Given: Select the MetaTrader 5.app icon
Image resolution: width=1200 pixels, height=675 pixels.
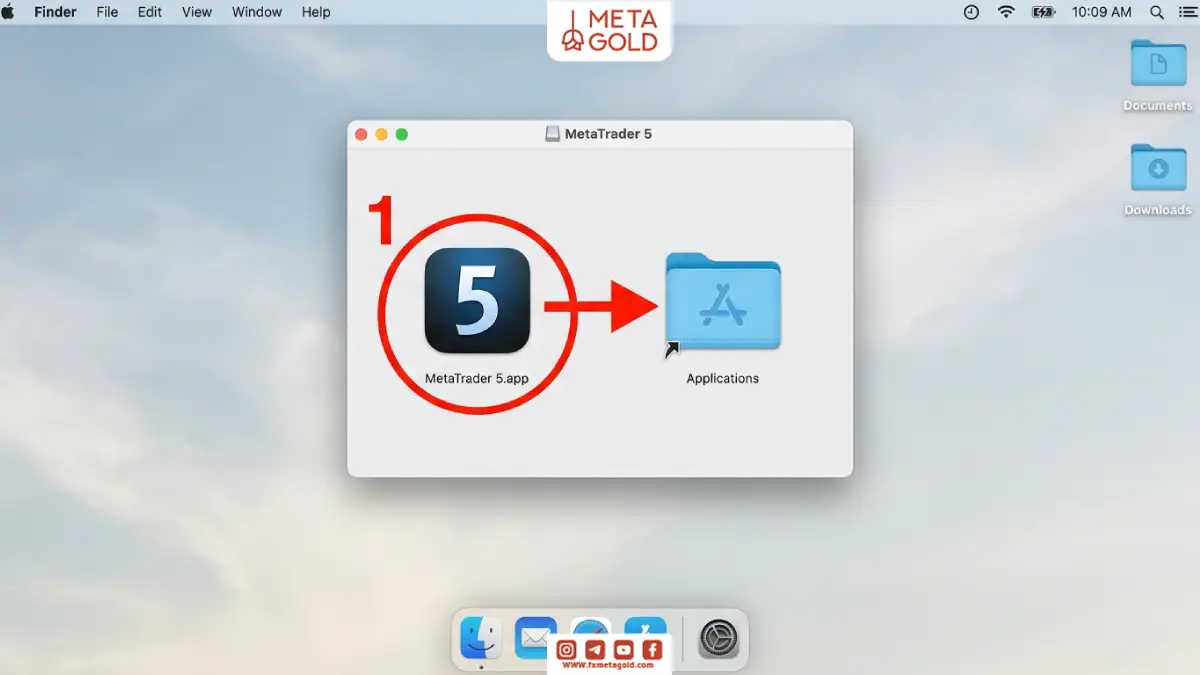Looking at the screenshot, I should click(477, 301).
